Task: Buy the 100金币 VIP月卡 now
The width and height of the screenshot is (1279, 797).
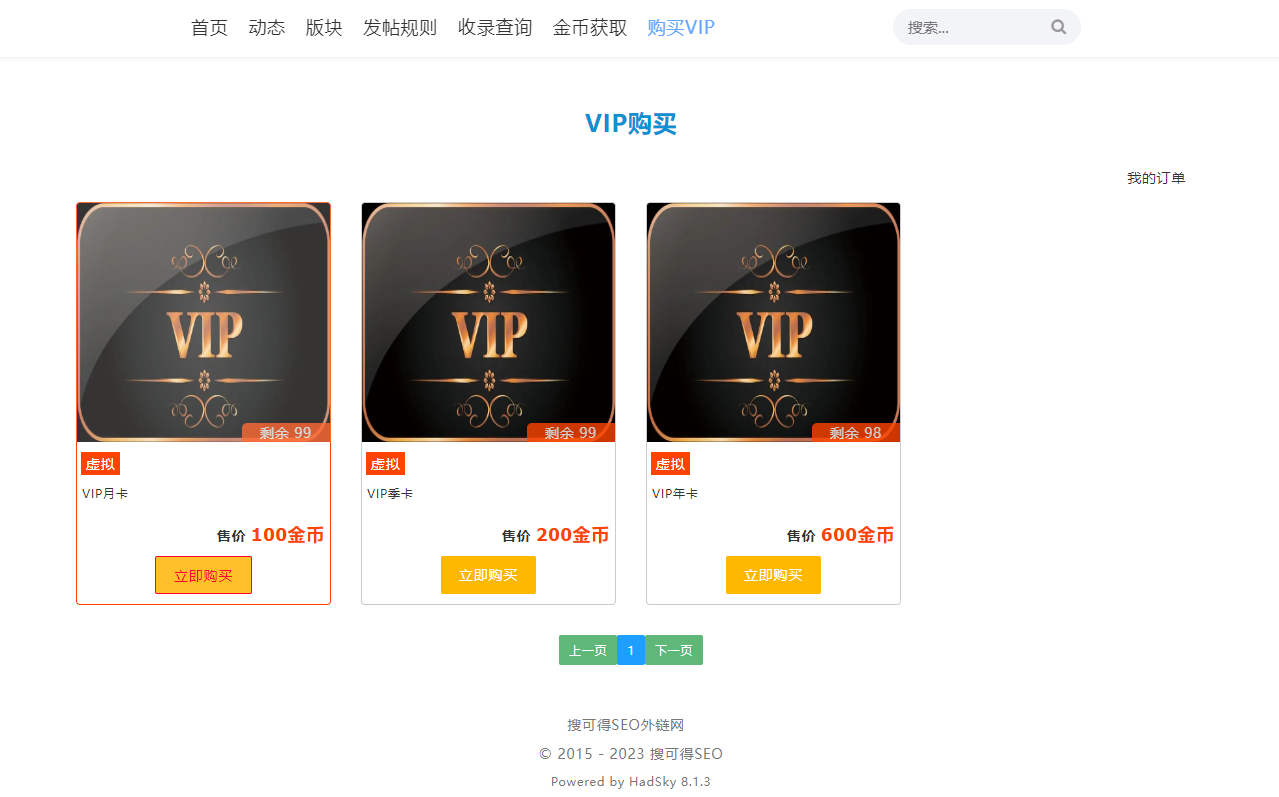Action: click(203, 575)
